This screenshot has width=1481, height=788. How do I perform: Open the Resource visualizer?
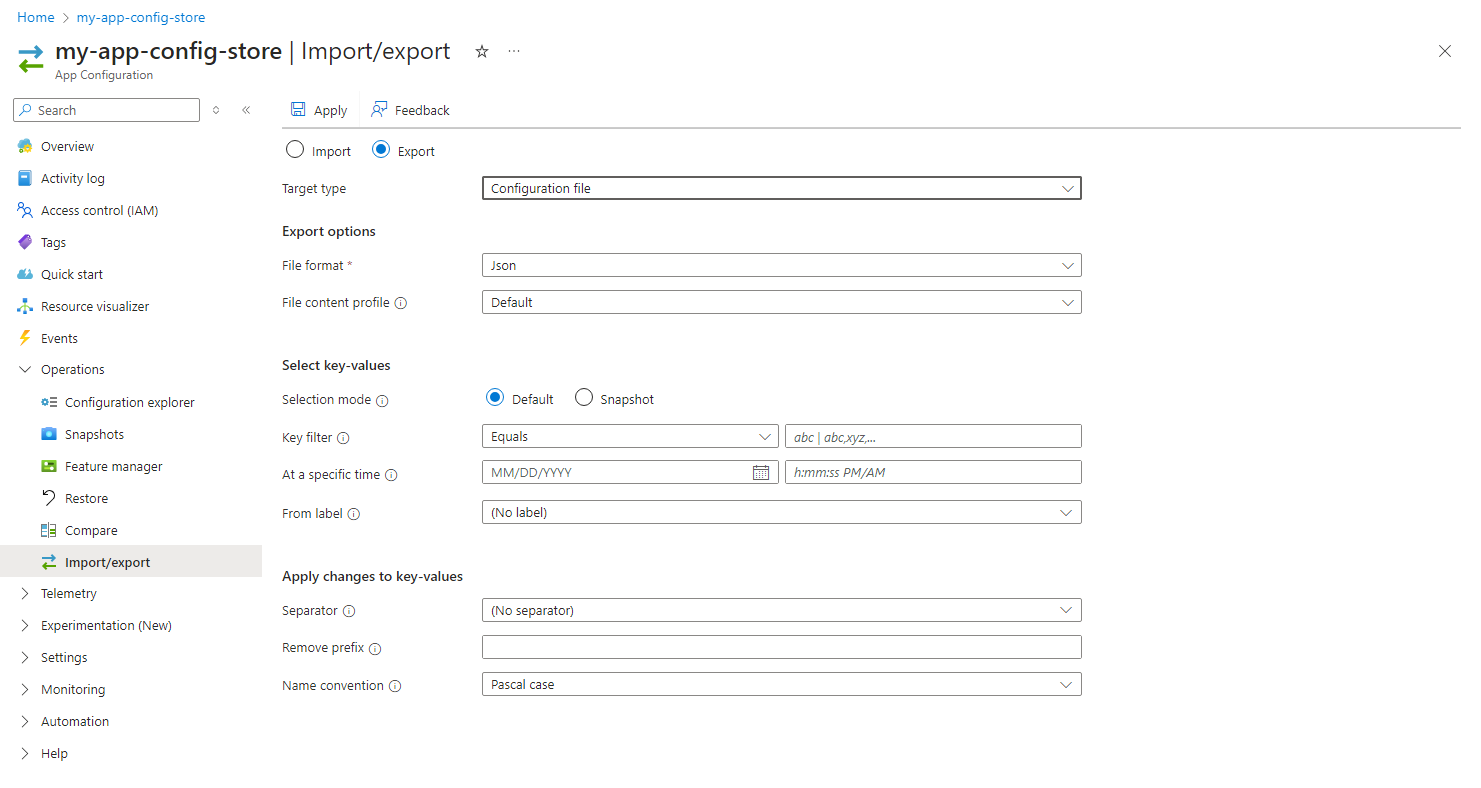pyautogui.click(x=95, y=306)
